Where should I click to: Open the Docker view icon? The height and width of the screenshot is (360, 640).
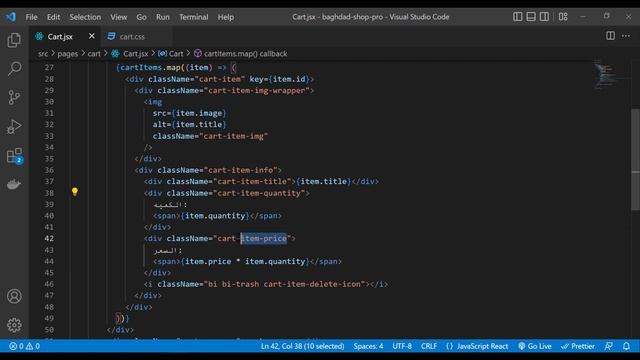pos(14,184)
